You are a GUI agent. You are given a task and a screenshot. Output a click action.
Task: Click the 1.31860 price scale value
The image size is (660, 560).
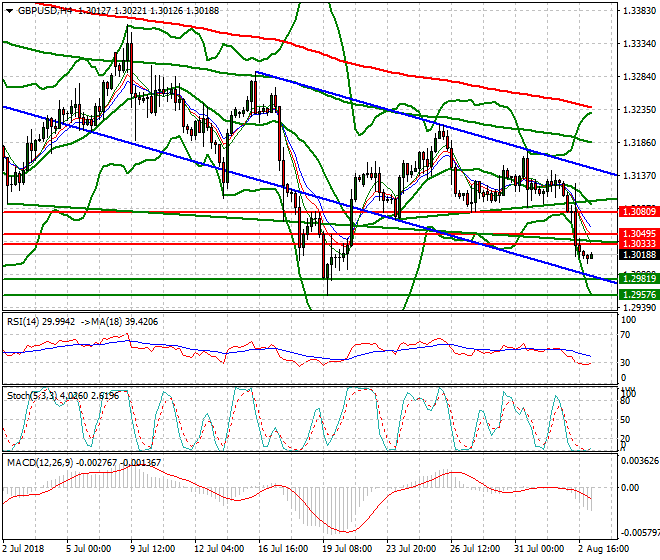point(639,143)
